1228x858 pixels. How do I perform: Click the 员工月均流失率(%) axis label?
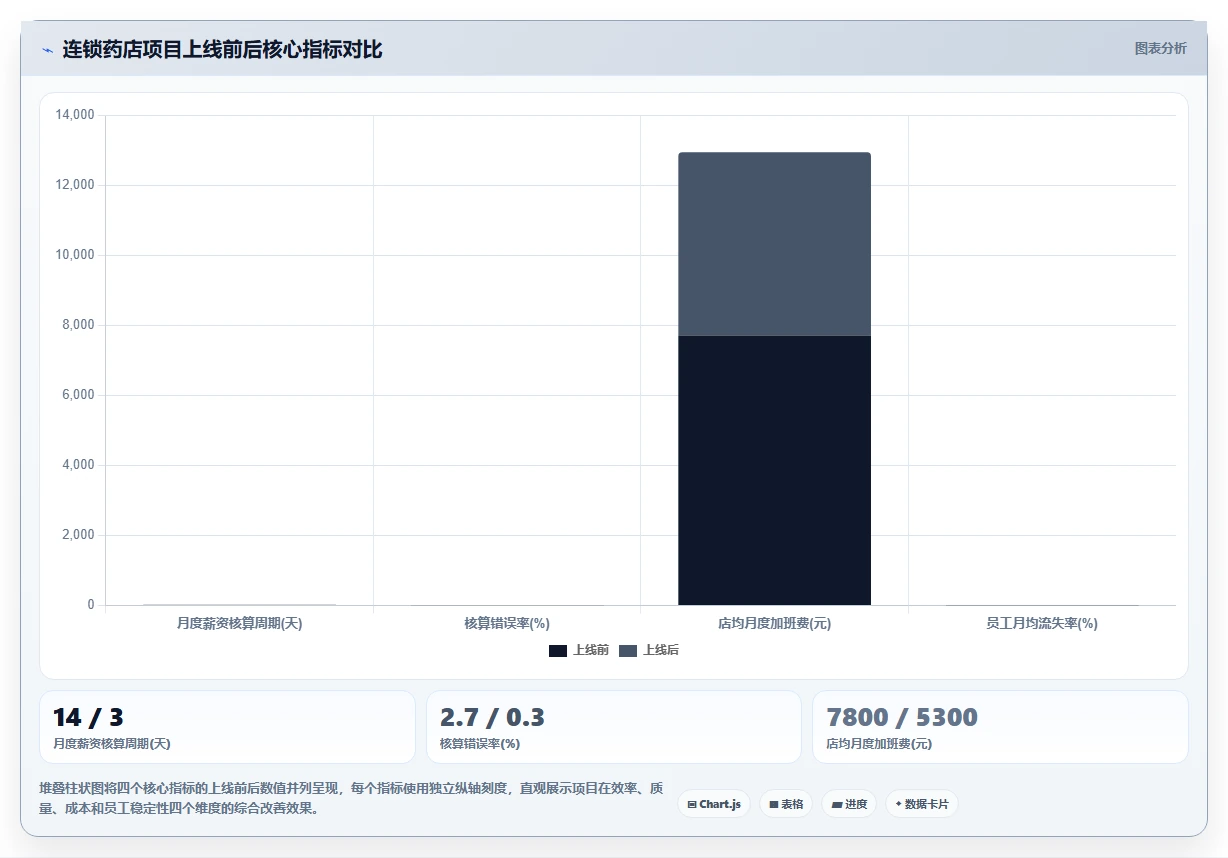click(1042, 623)
